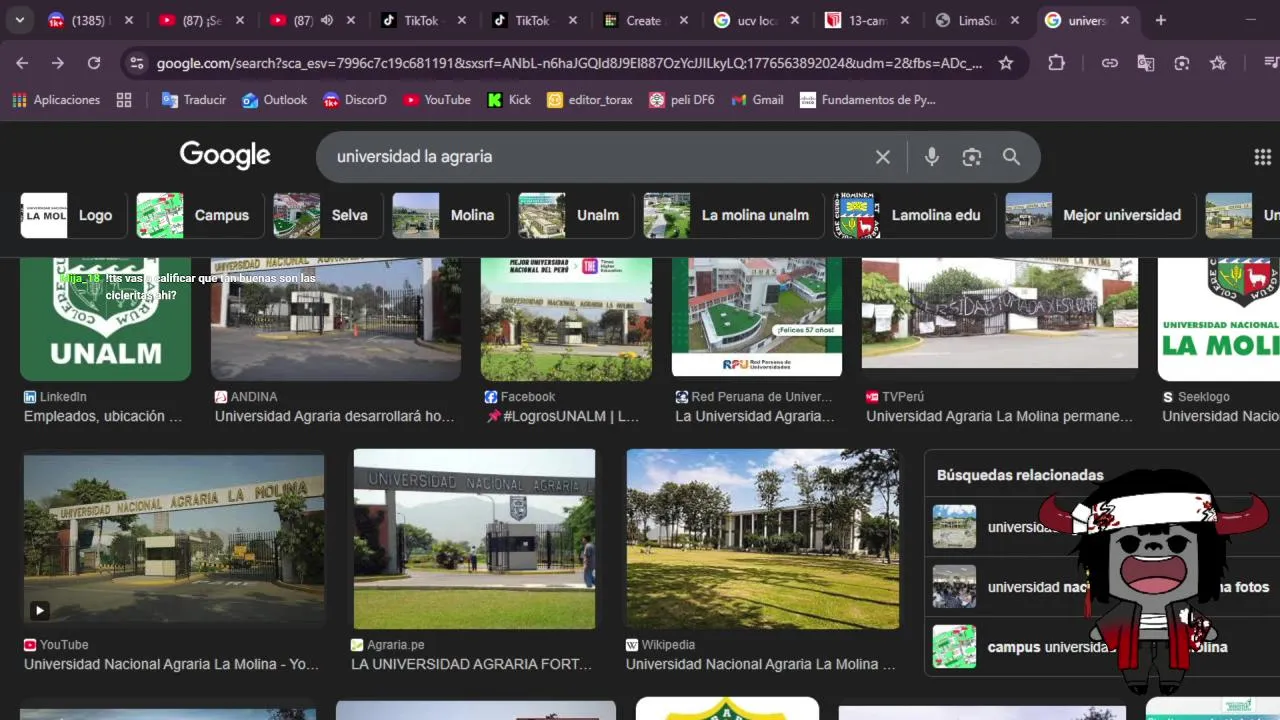This screenshot has width=1280, height=720.
Task: Open the Kick bookmark
Action: (x=509, y=100)
